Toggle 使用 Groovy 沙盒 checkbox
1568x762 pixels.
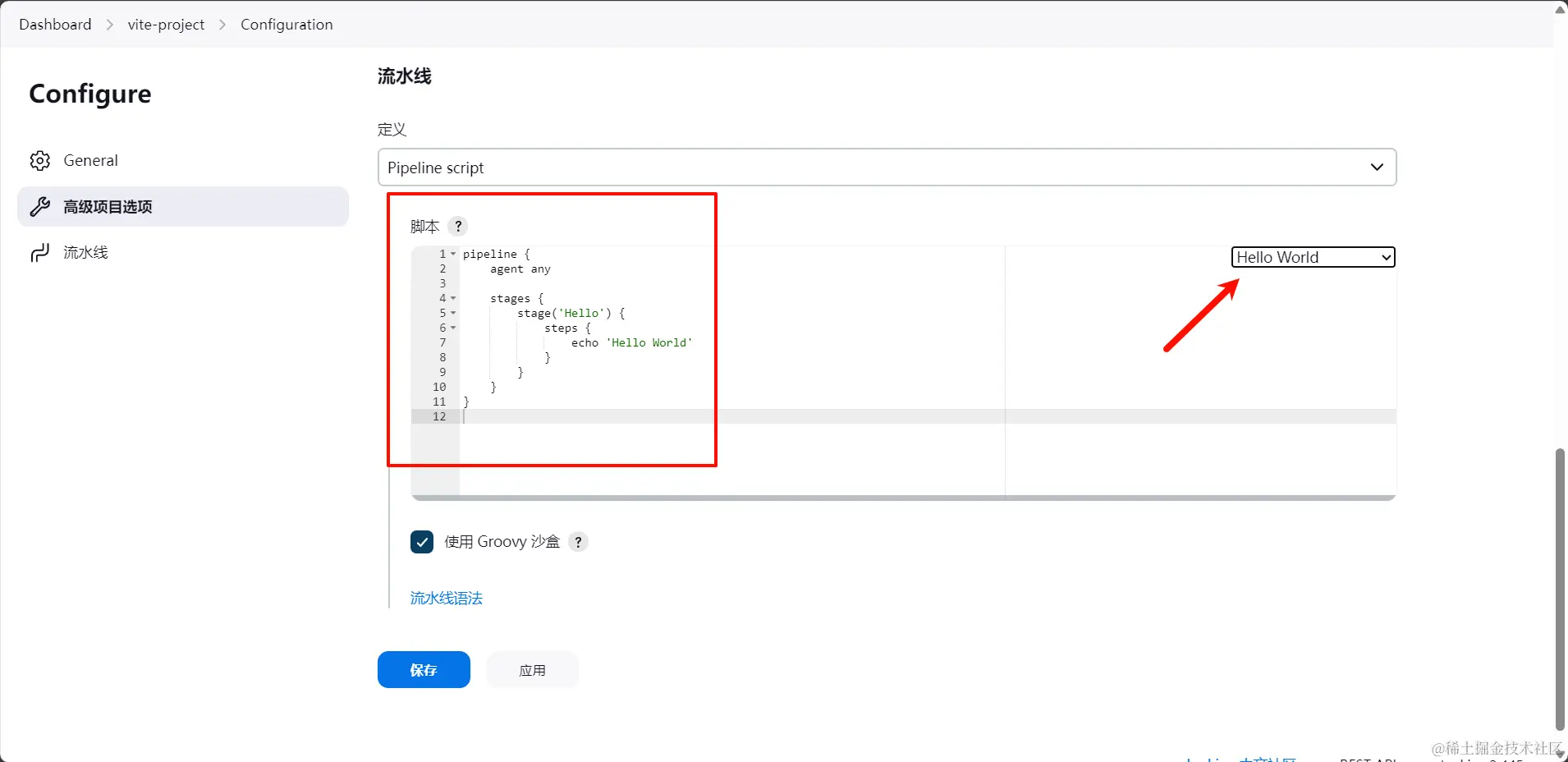[x=422, y=542]
